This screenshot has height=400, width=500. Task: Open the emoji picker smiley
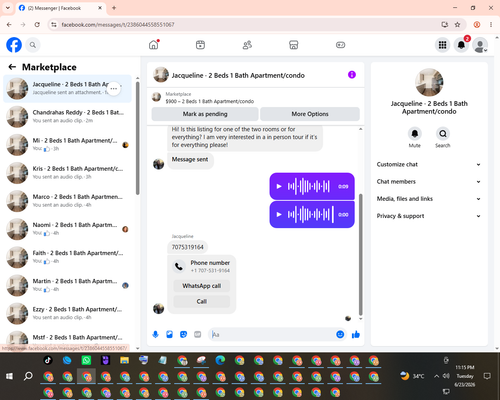(x=340, y=334)
